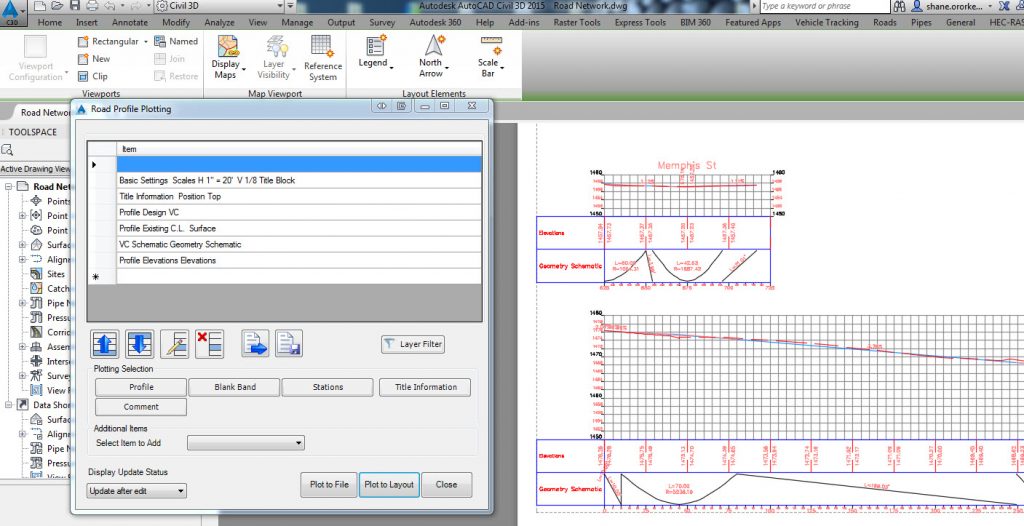Open the Vehicle Tracking ribbon tab
Viewport: 1024px width, 526px height.
(827, 22)
